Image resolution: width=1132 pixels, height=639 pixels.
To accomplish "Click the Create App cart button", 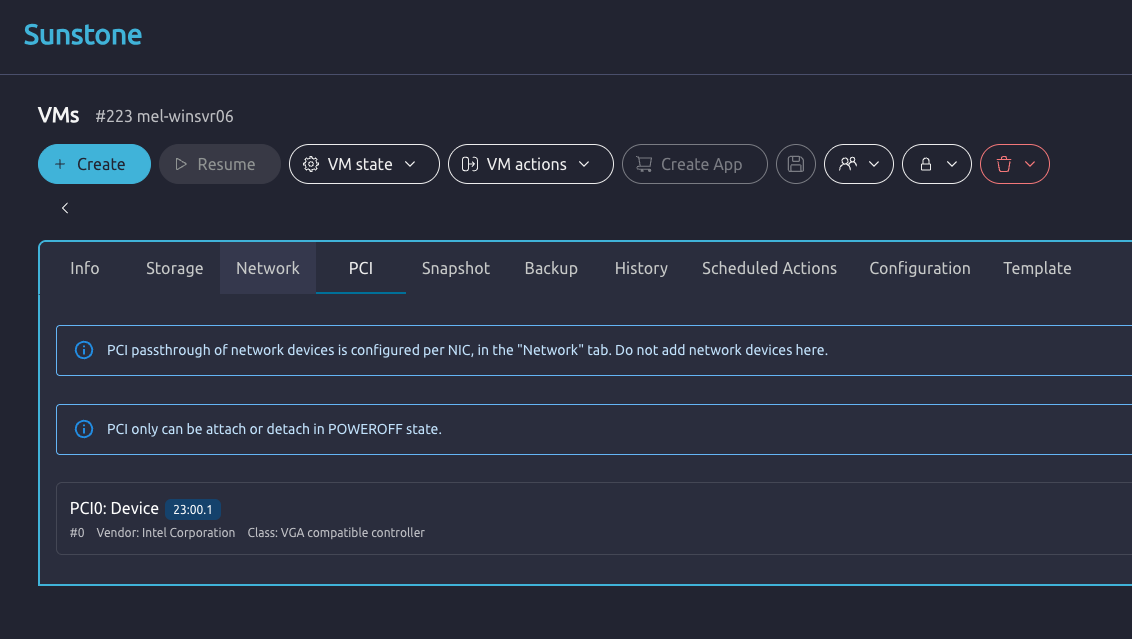I will click(694, 164).
